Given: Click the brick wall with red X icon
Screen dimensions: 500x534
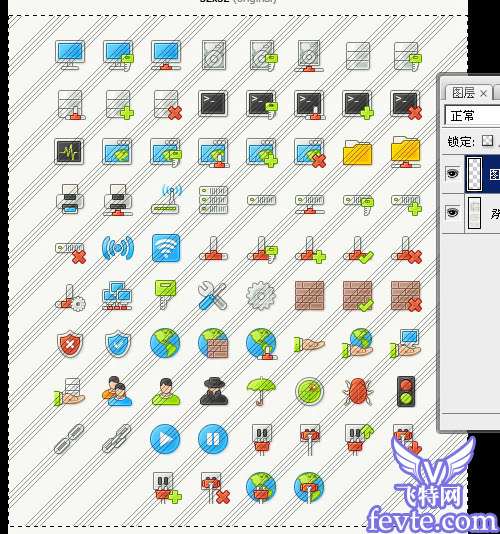Looking at the screenshot, I should [x=406, y=296].
